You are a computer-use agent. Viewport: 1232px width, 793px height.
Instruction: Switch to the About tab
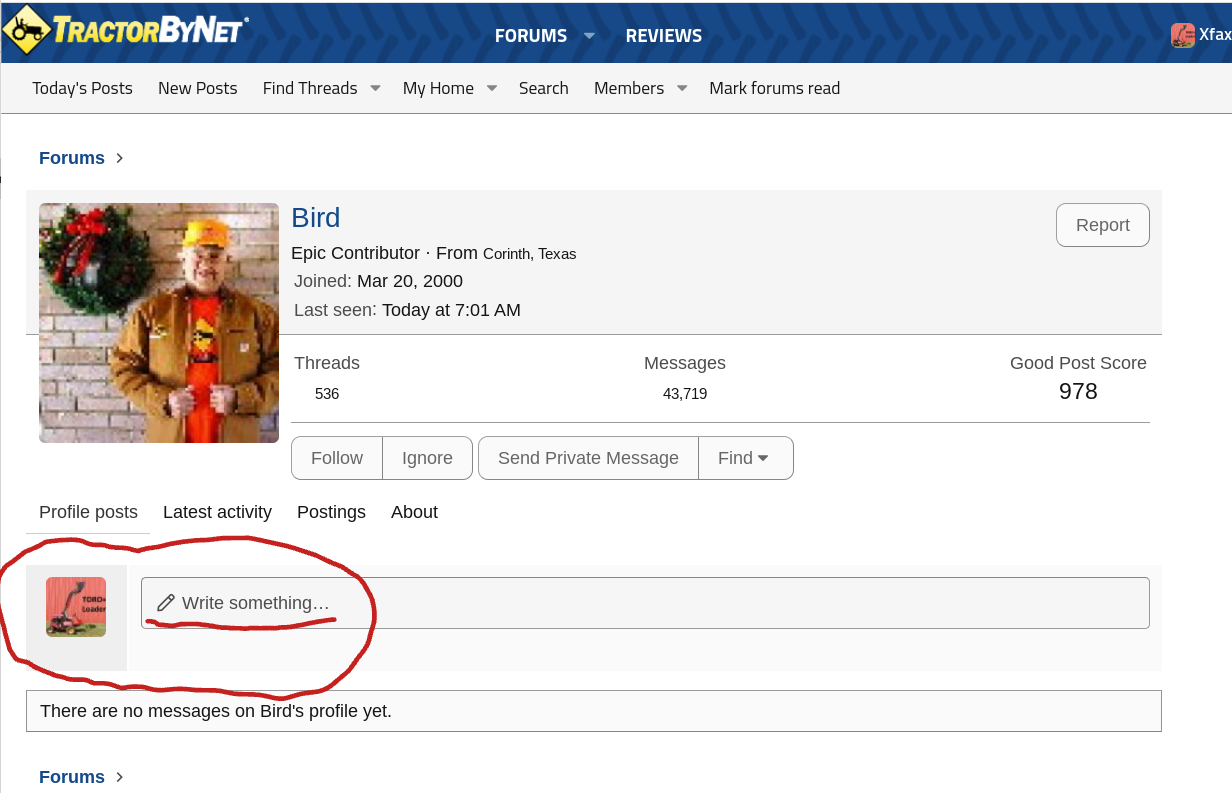click(x=414, y=512)
